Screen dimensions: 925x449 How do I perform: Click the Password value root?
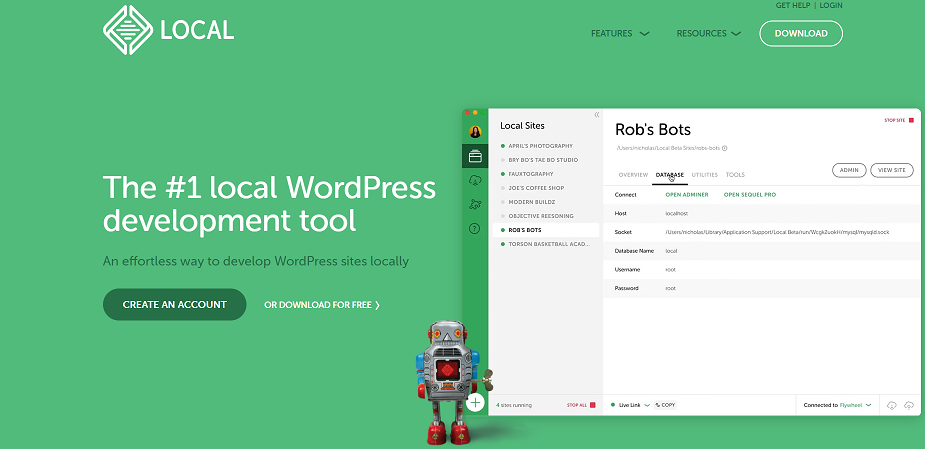(x=670, y=289)
